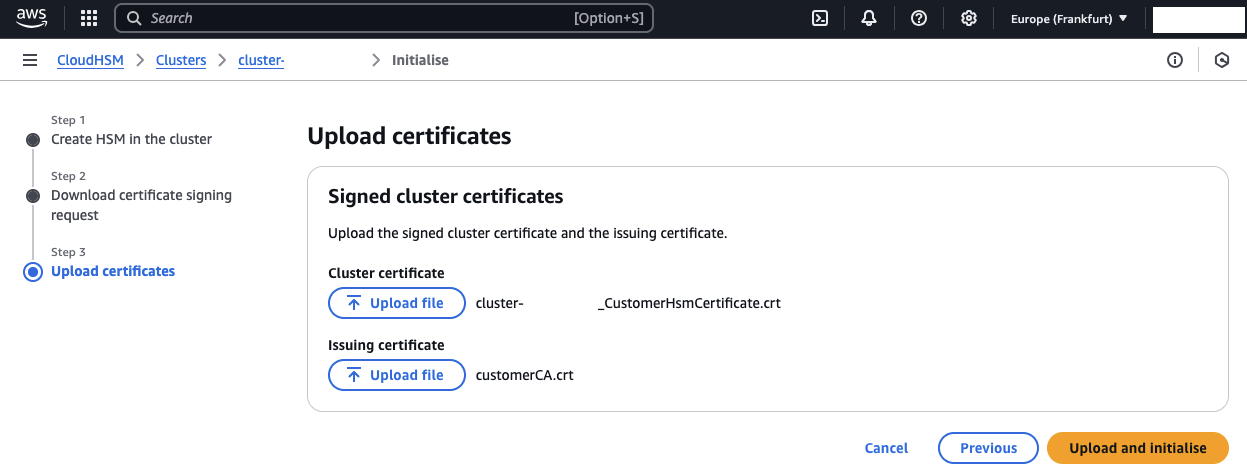Select Step 1 Create HSM in the cluster

pyautogui.click(x=131, y=139)
